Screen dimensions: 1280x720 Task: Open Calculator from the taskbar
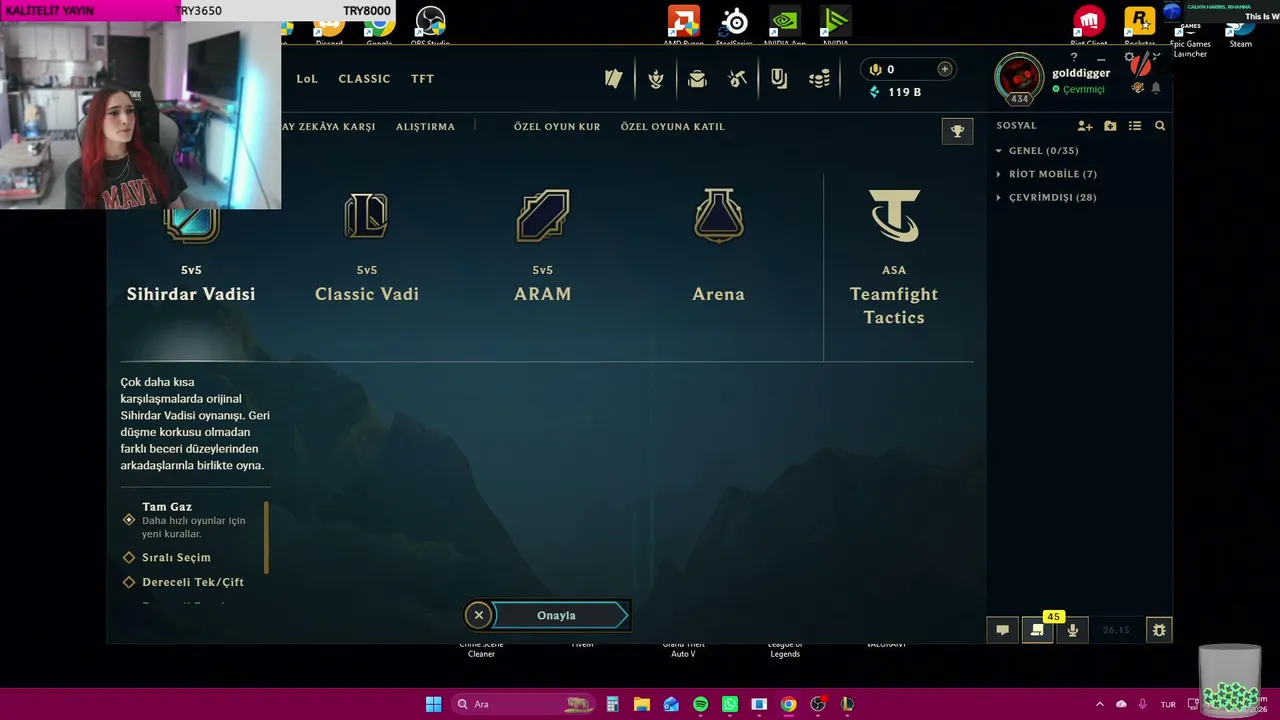click(x=613, y=704)
